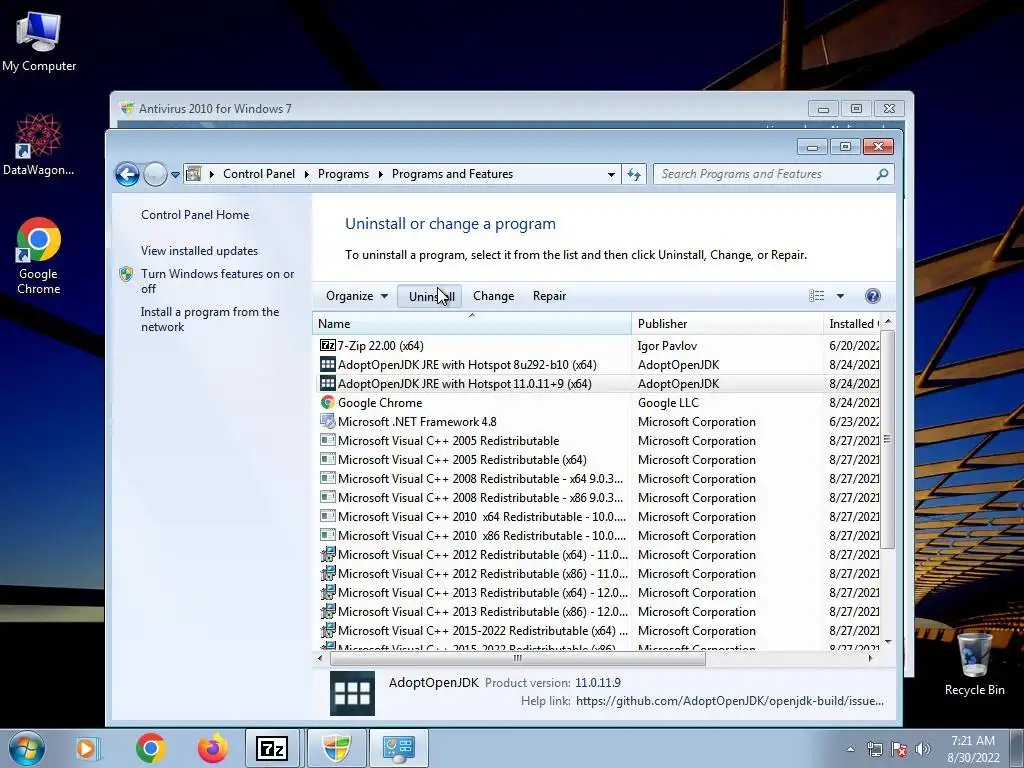1024x768 pixels.
Task: Click the Uninstall toolbar button
Action: pyautogui.click(x=431, y=296)
